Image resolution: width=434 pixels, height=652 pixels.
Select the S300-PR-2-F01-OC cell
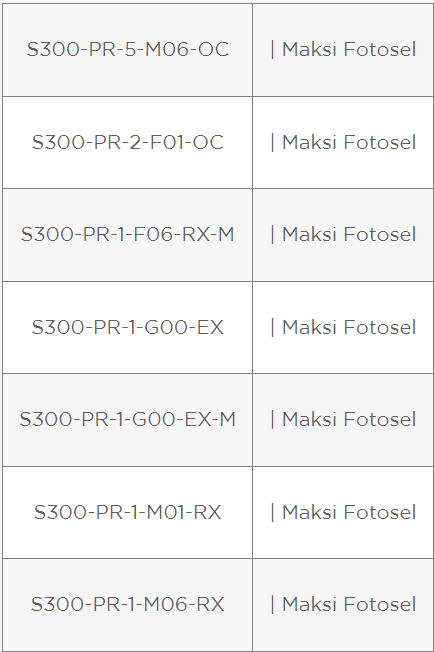coord(128,142)
